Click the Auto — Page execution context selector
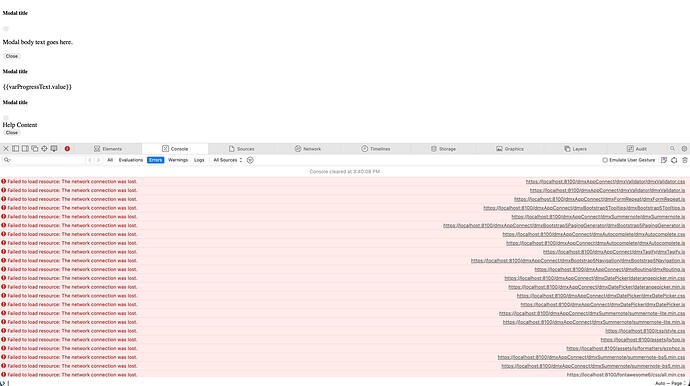Screen dimensions: 690x386 coord(670,383)
